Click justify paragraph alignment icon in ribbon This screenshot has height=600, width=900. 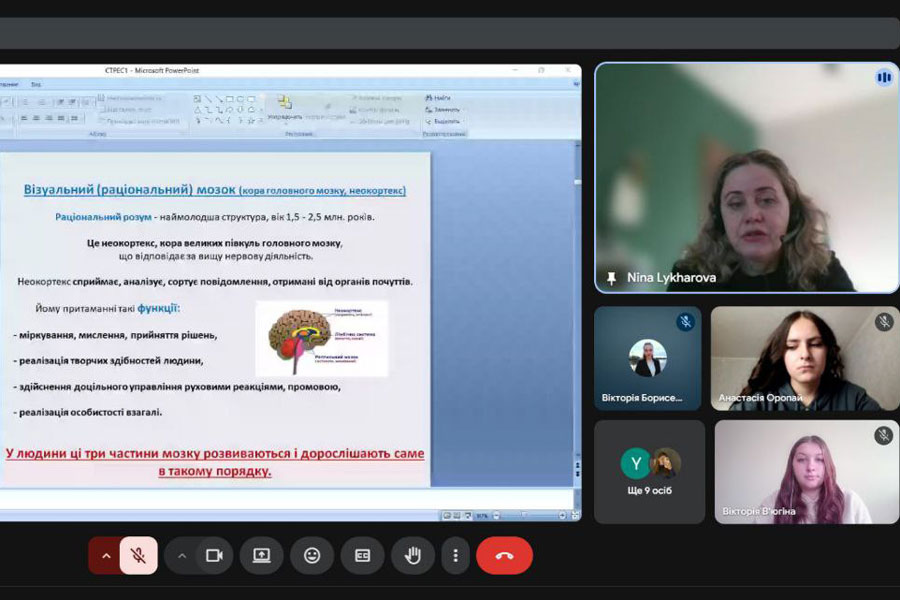click(61, 118)
